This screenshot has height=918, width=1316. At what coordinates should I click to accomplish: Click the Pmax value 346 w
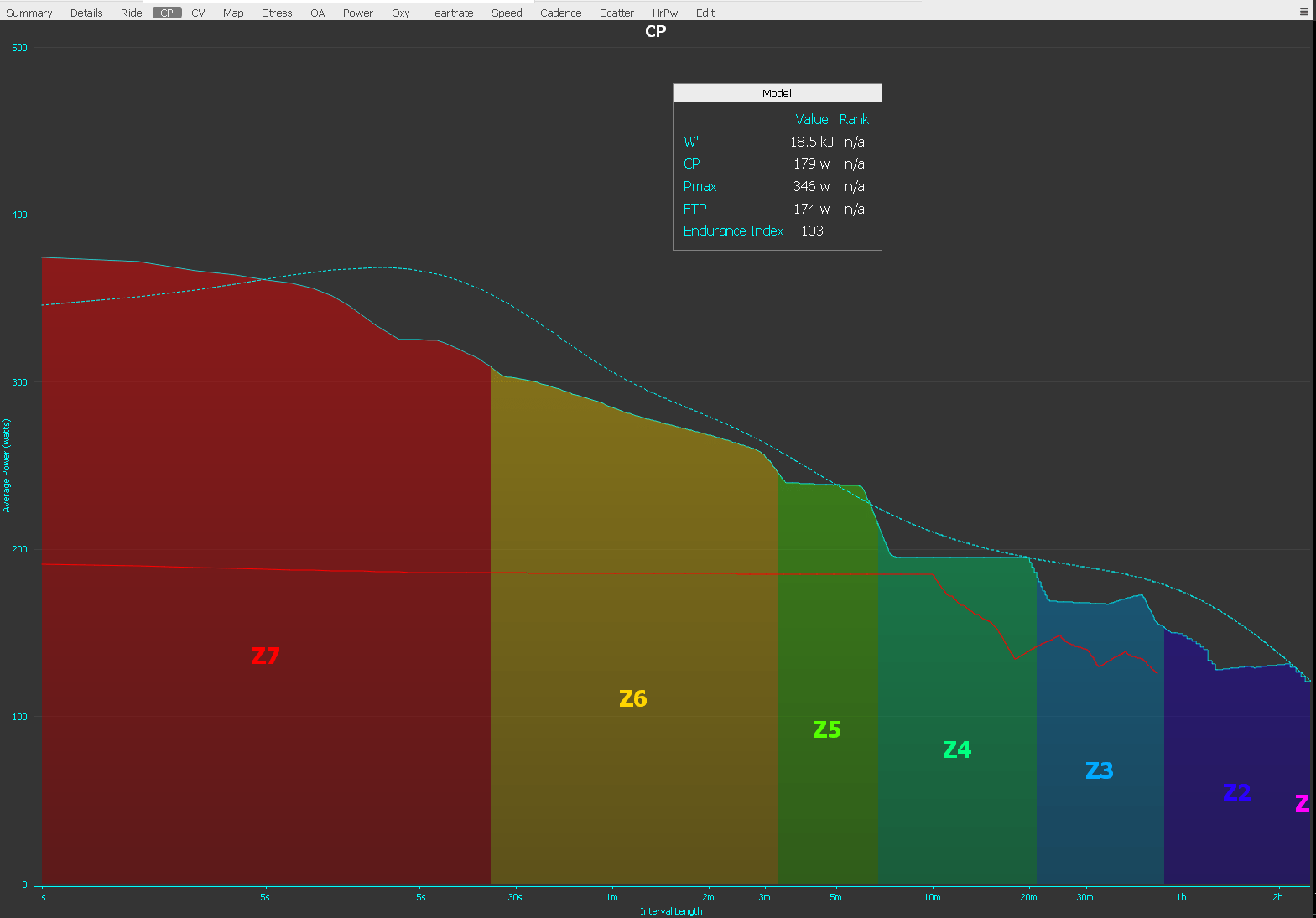[x=812, y=186]
